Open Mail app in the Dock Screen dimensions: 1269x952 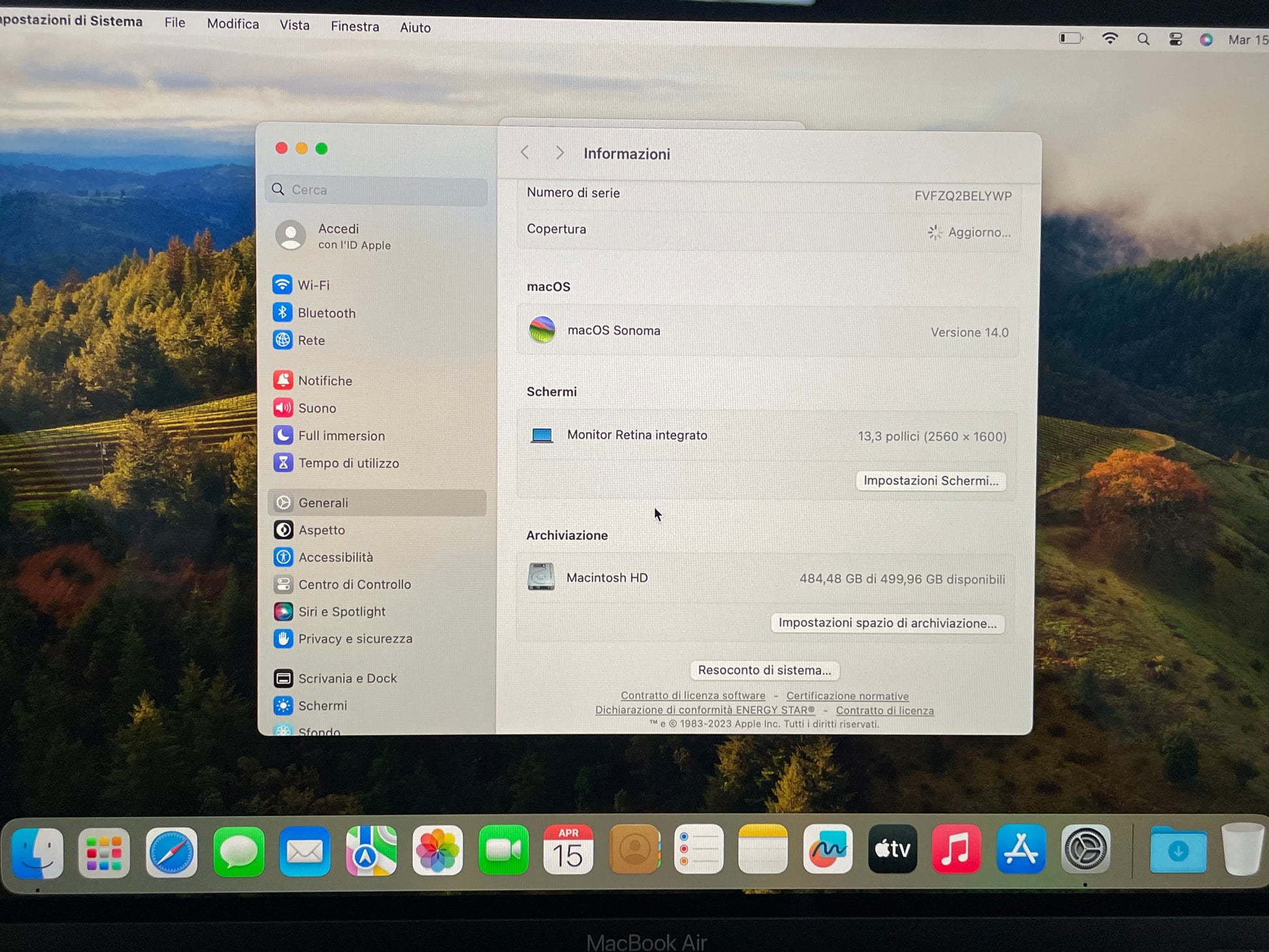[x=305, y=852]
